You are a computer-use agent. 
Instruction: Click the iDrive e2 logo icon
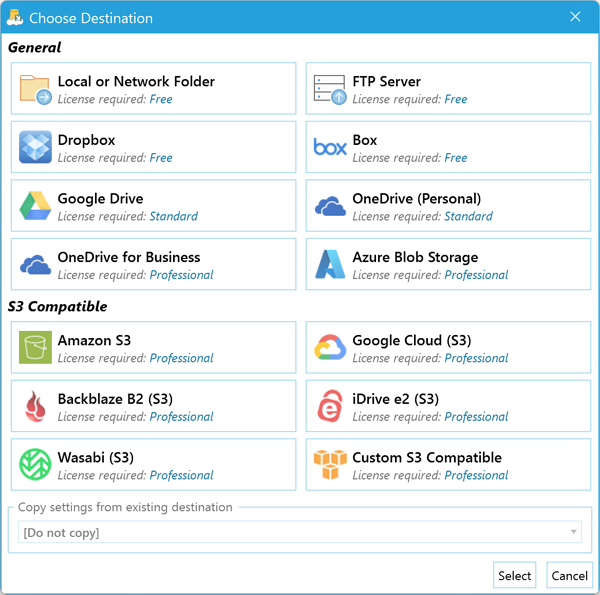tap(330, 406)
